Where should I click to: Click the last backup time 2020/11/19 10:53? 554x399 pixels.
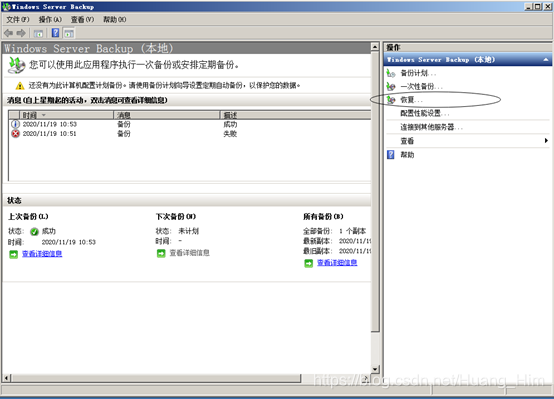[69, 242]
